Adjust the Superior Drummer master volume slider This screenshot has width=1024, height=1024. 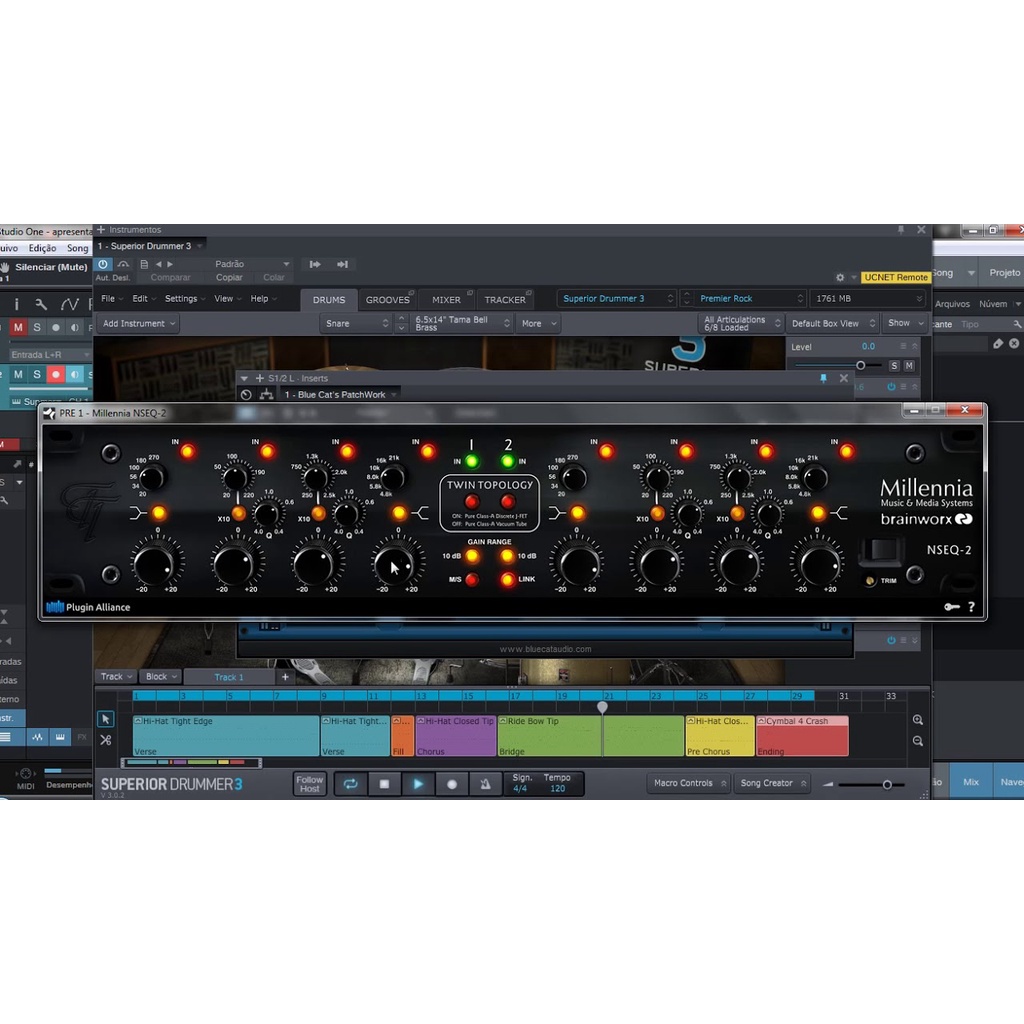click(x=887, y=784)
